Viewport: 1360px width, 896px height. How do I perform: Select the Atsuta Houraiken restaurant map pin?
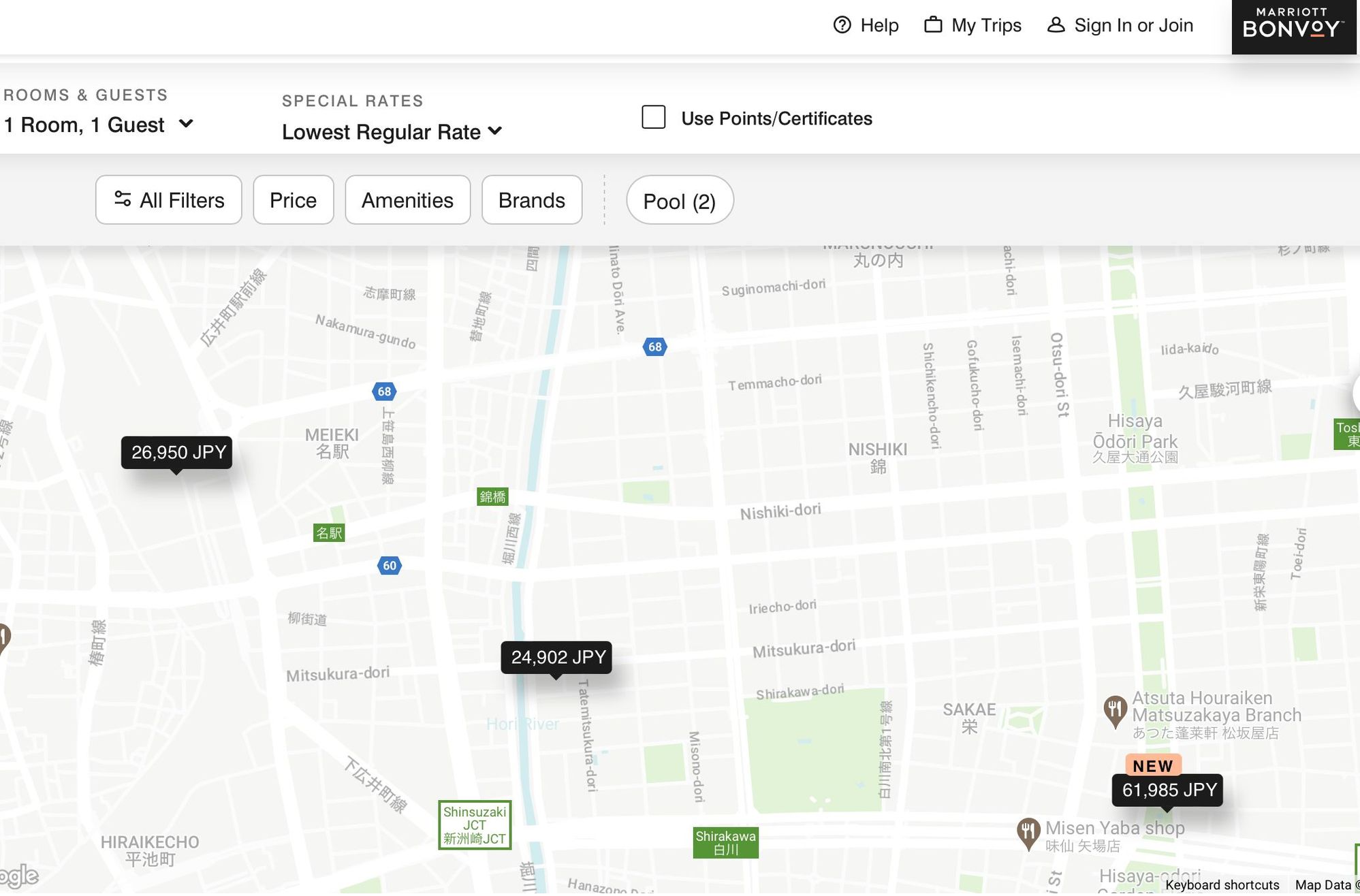(x=1115, y=711)
